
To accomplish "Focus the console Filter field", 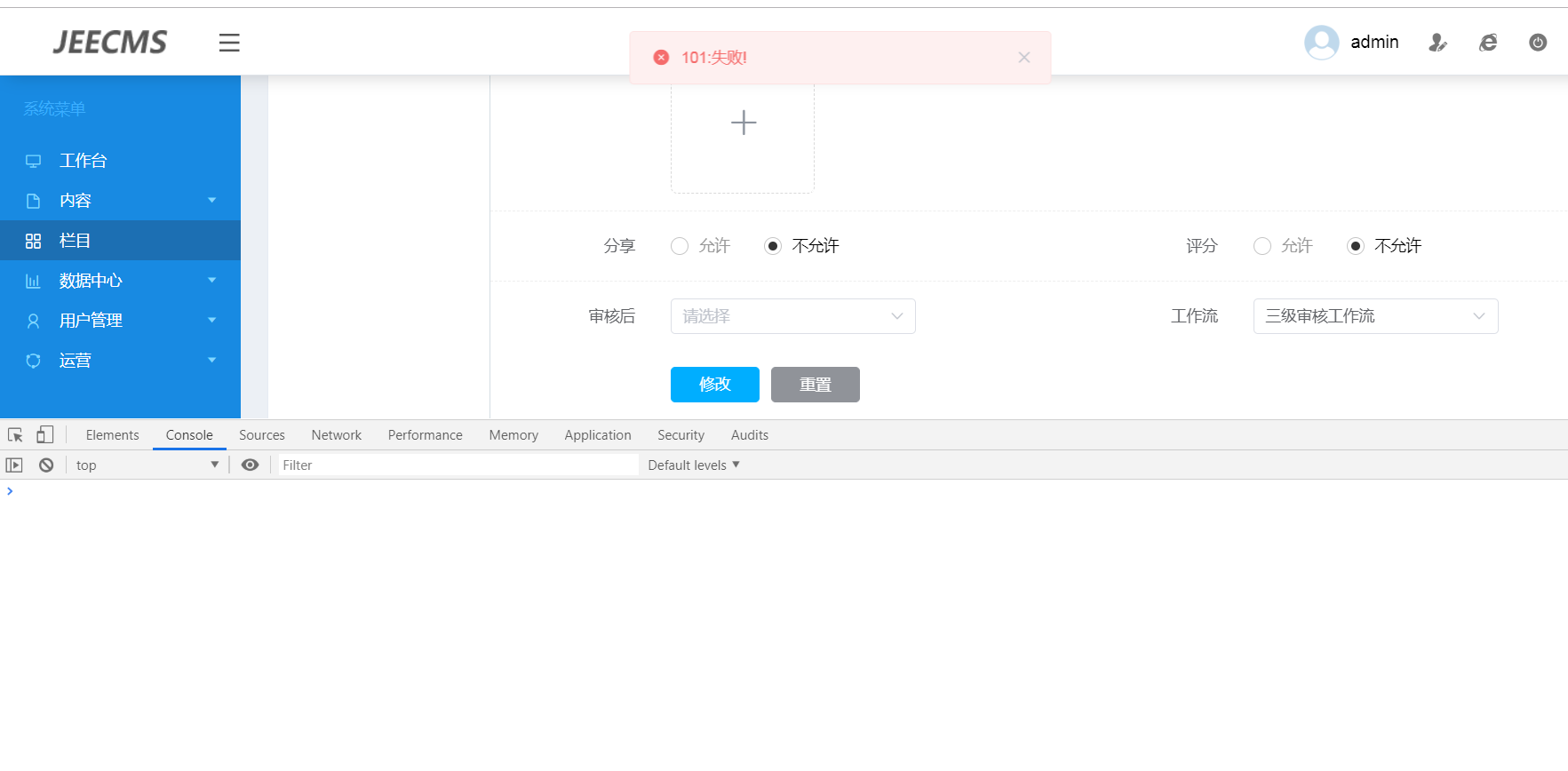I will tap(458, 465).
